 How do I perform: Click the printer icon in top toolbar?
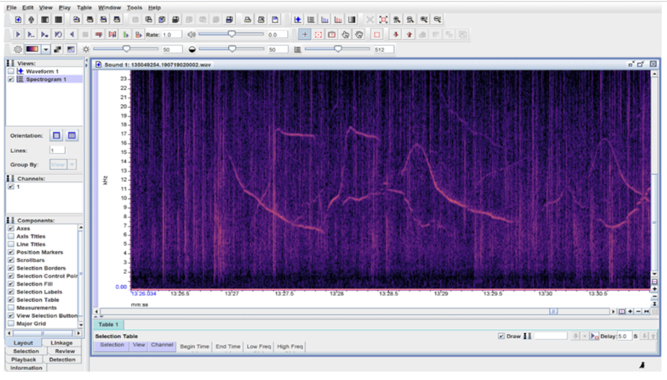[247, 20]
